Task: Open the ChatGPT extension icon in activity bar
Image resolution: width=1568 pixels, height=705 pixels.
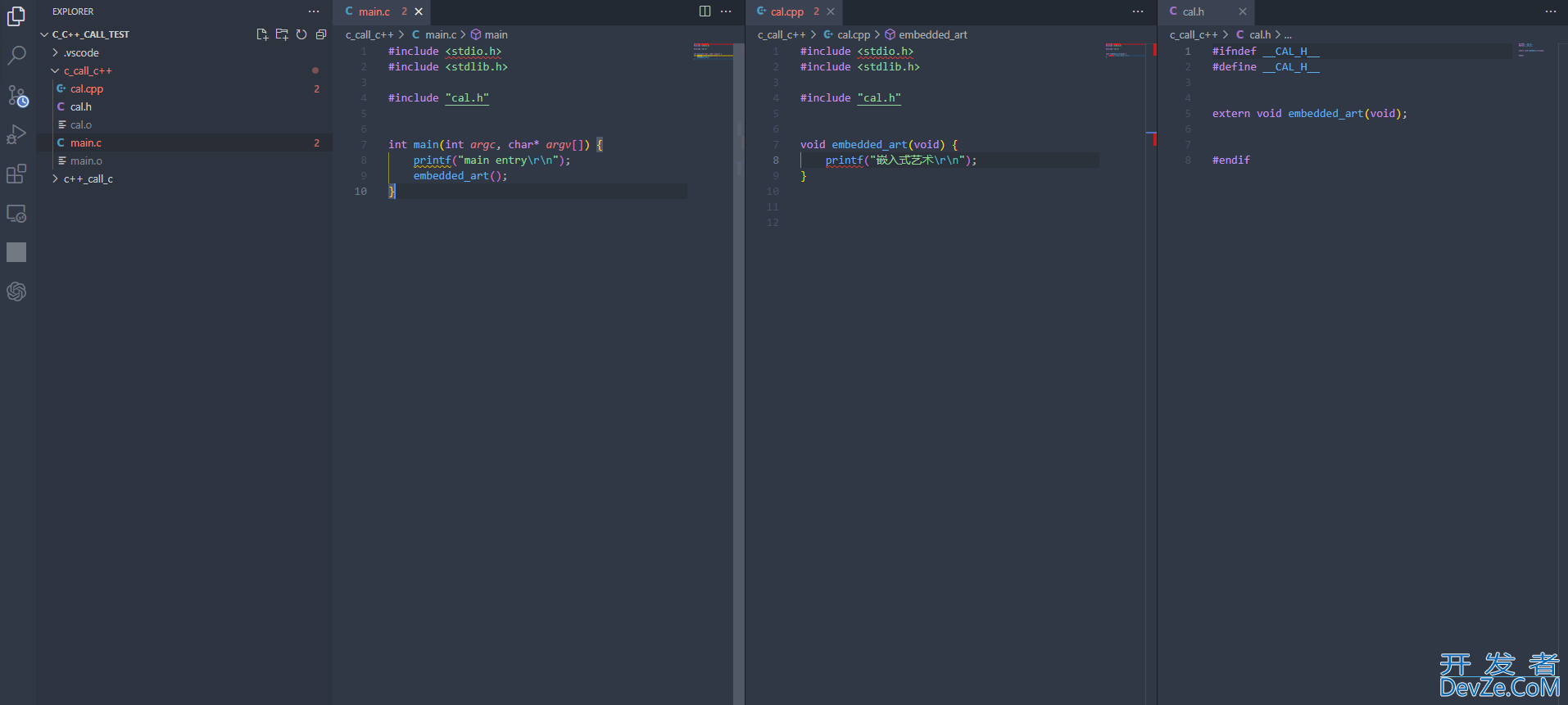Action: point(16,291)
